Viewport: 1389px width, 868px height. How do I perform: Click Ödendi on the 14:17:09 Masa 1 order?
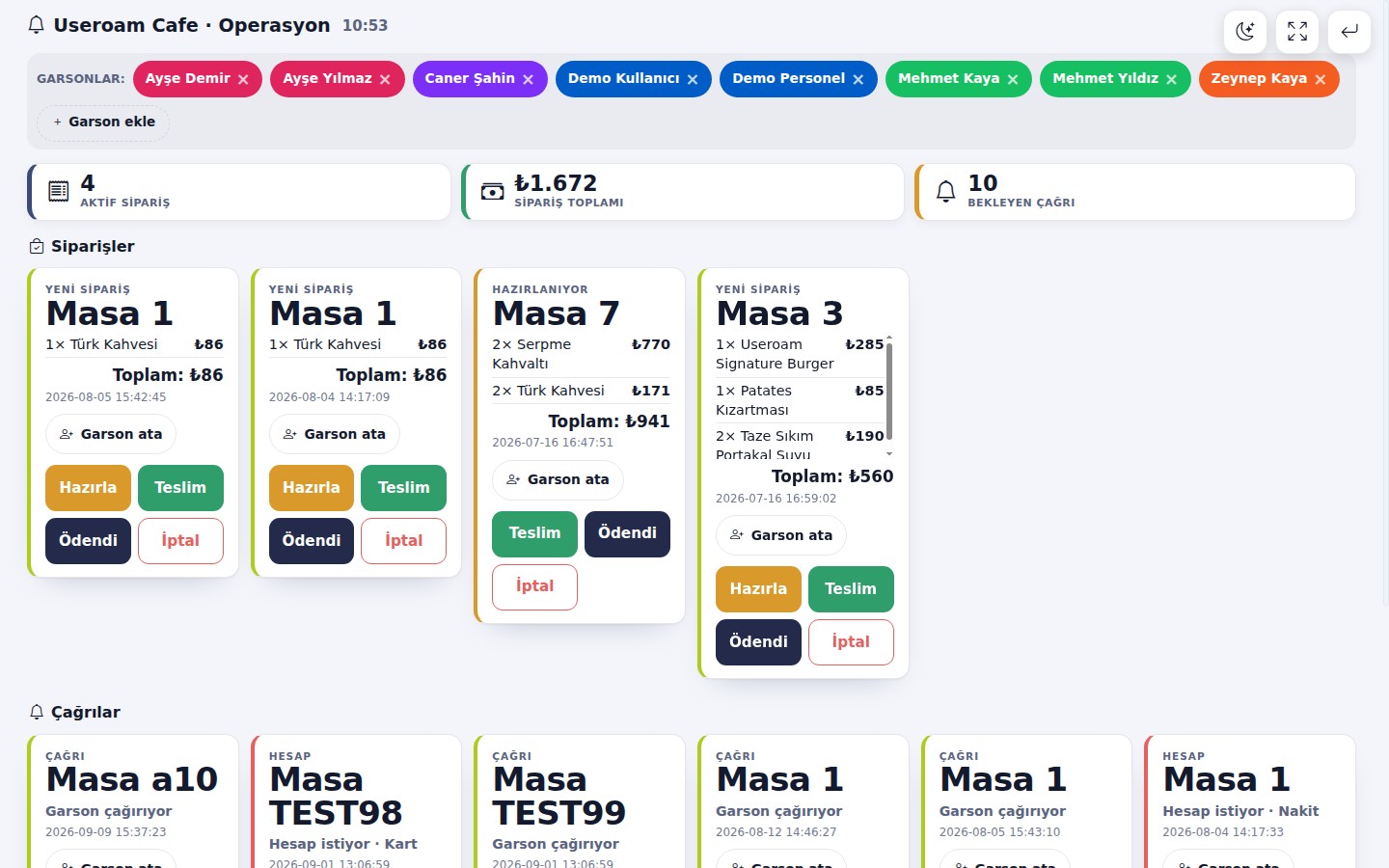pos(312,541)
